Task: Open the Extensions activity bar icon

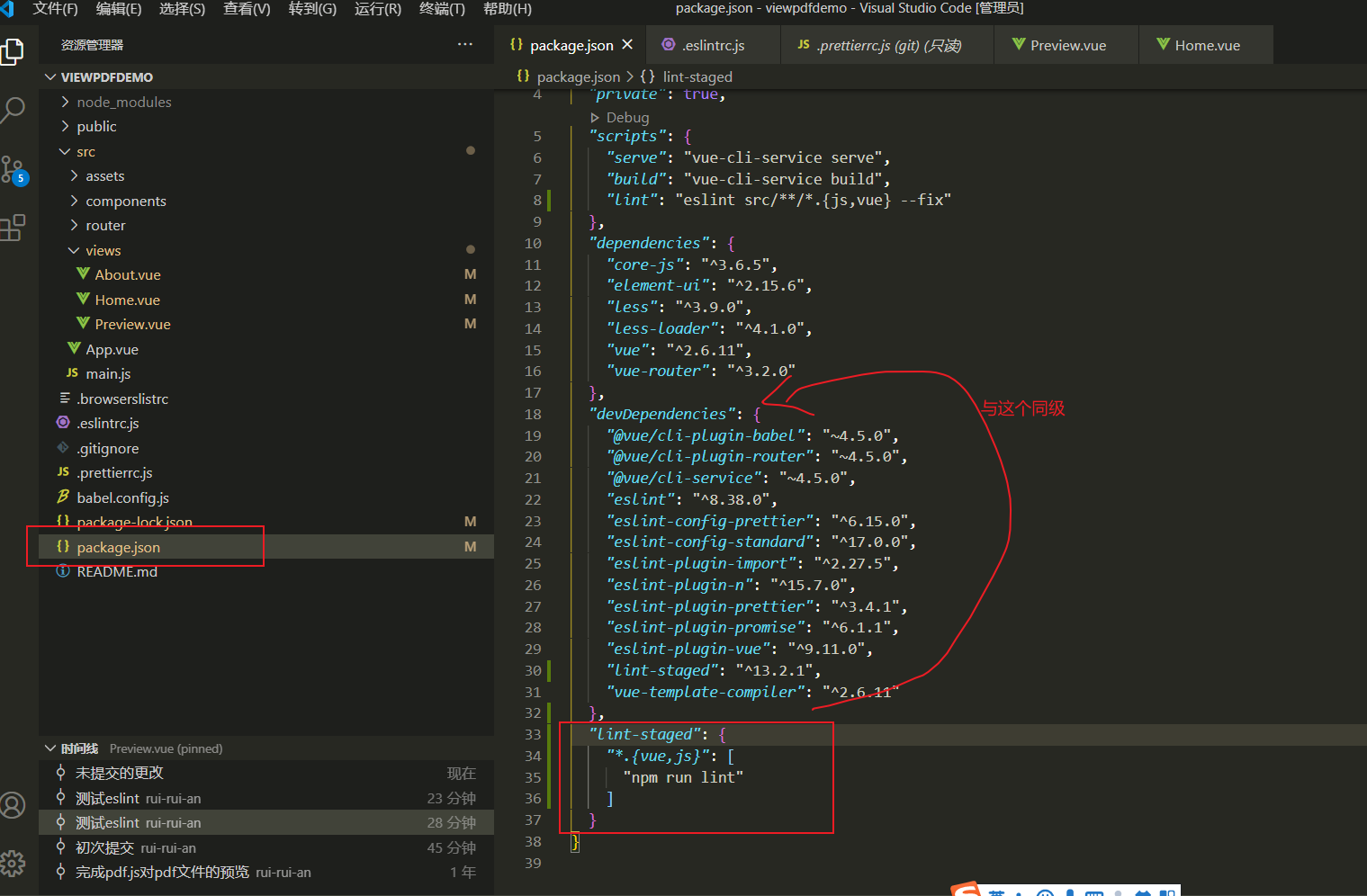Action: [x=13, y=228]
